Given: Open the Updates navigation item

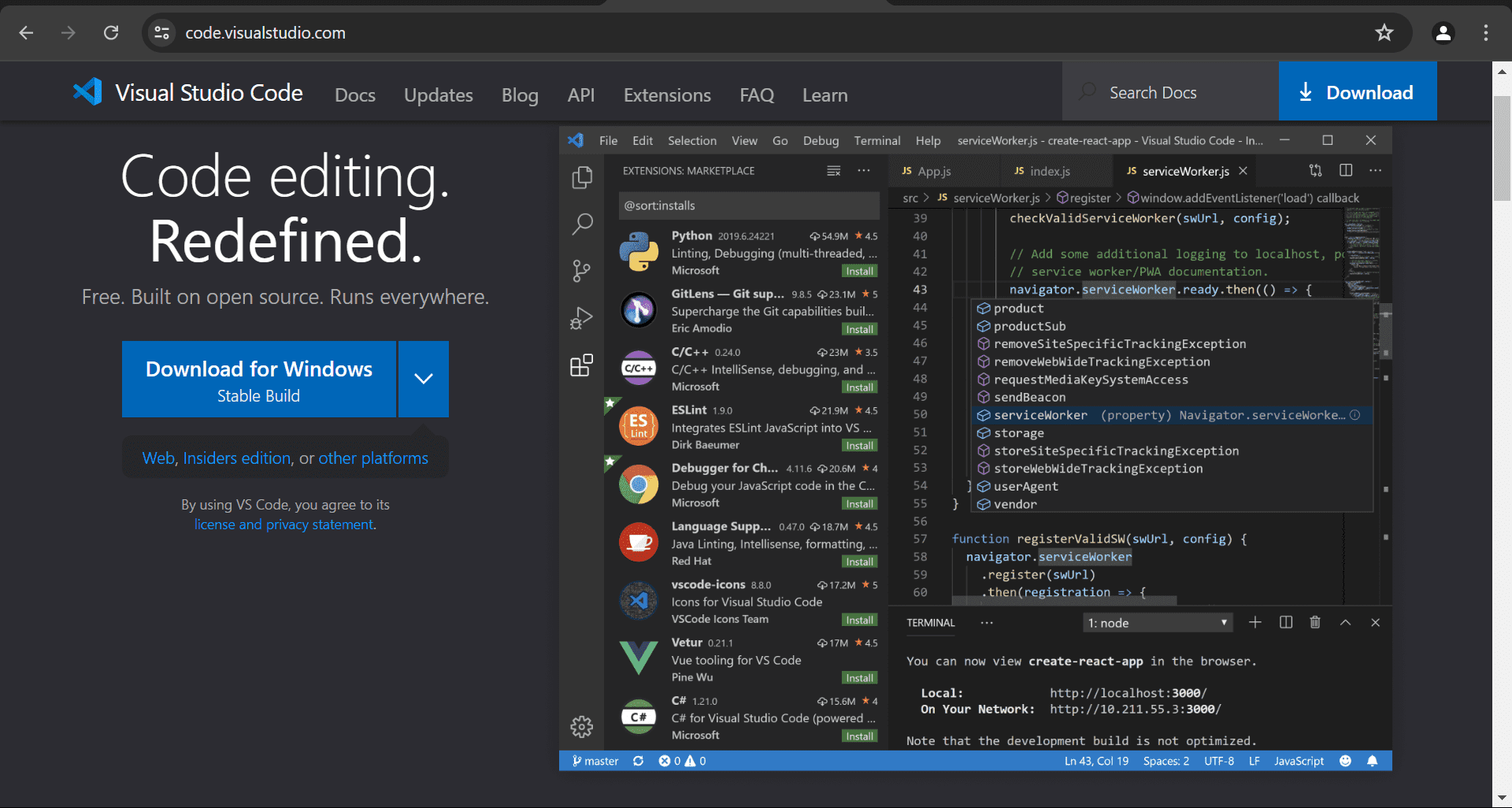Looking at the screenshot, I should [439, 95].
